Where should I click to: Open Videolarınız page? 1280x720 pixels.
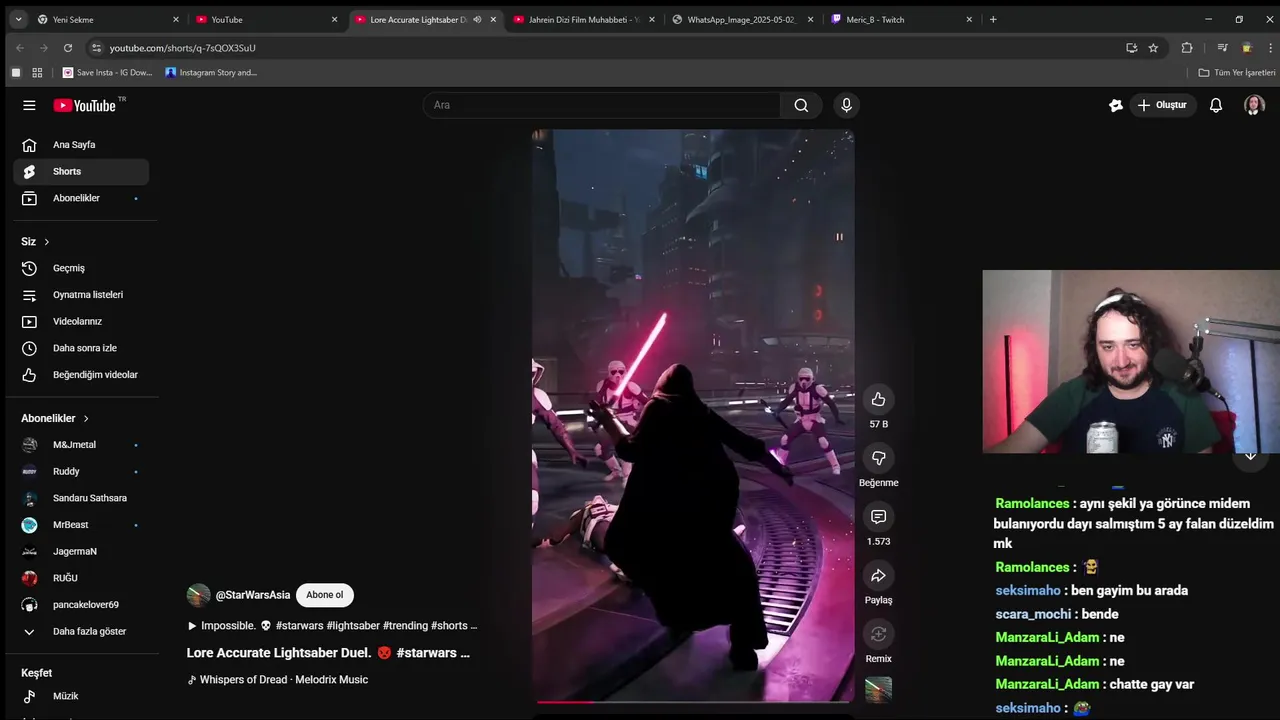pos(81,322)
